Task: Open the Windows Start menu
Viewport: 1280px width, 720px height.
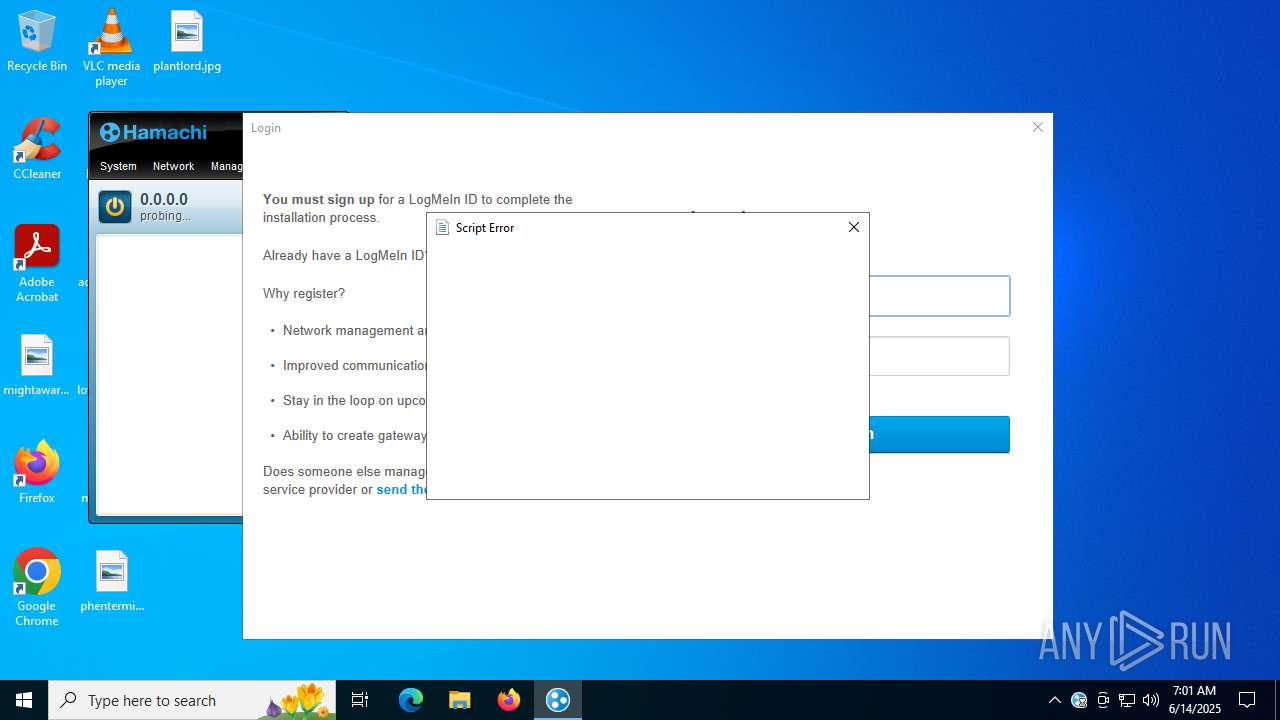Action: [x=24, y=700]
